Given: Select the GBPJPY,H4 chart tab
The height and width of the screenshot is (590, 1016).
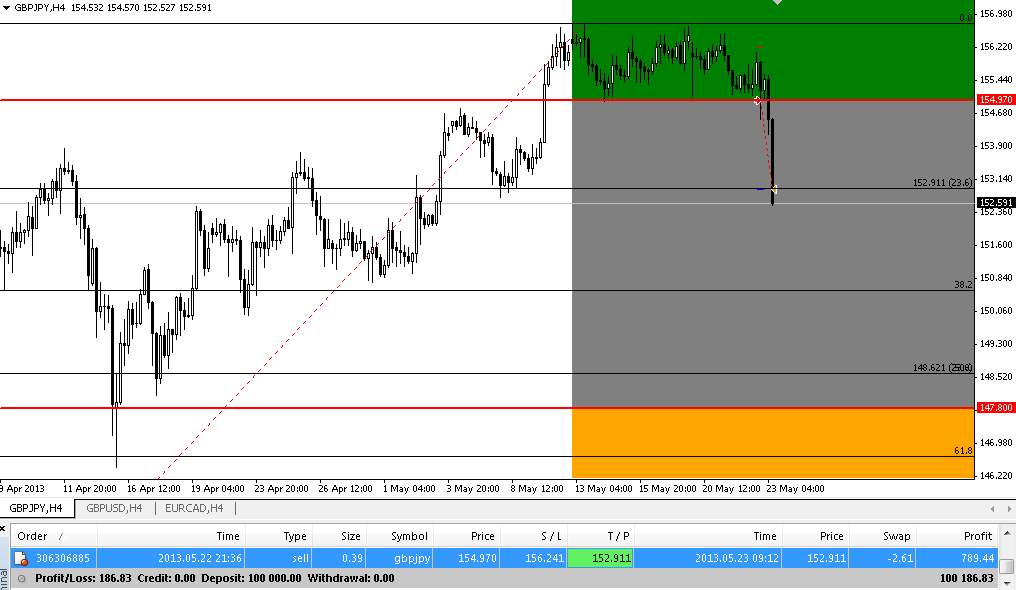Looking at the screenshot, I should [36, 508].
